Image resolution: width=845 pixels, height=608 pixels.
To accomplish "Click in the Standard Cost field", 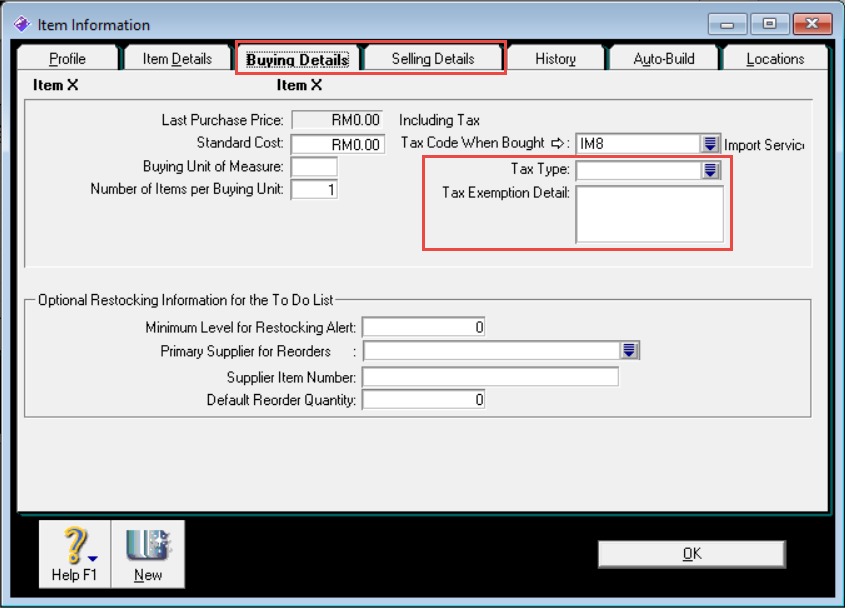I will pyautogui.click(x=338, y=145).
